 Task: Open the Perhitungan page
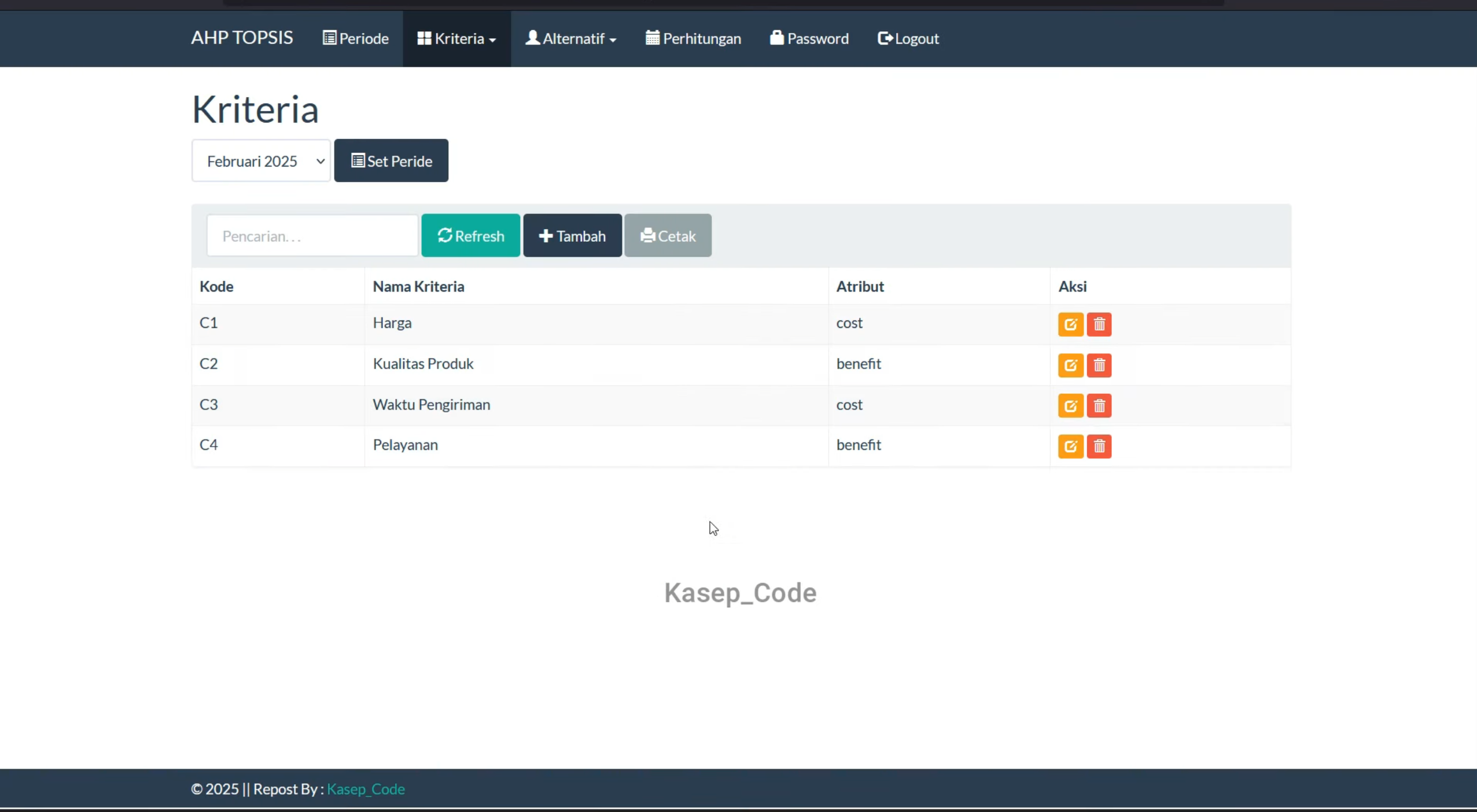click(693, 39)
